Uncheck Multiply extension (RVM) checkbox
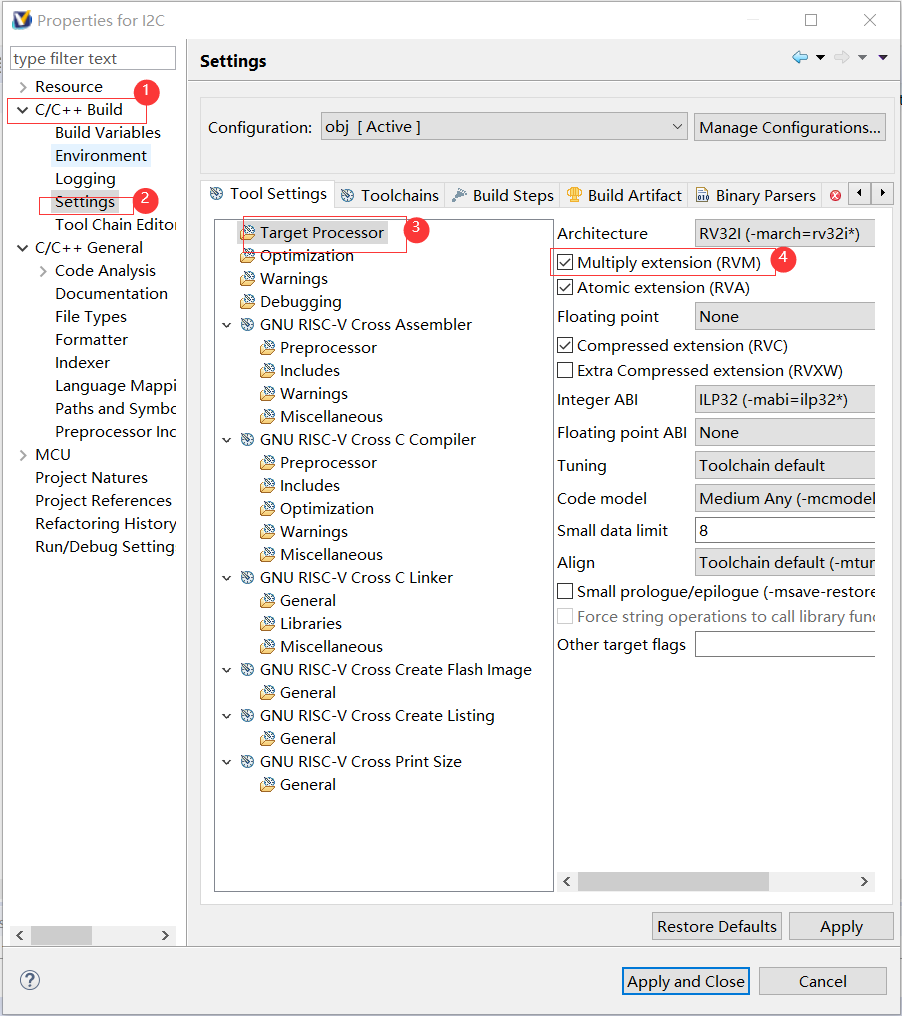Screen dimensions: 902x1016 [566, 263]
